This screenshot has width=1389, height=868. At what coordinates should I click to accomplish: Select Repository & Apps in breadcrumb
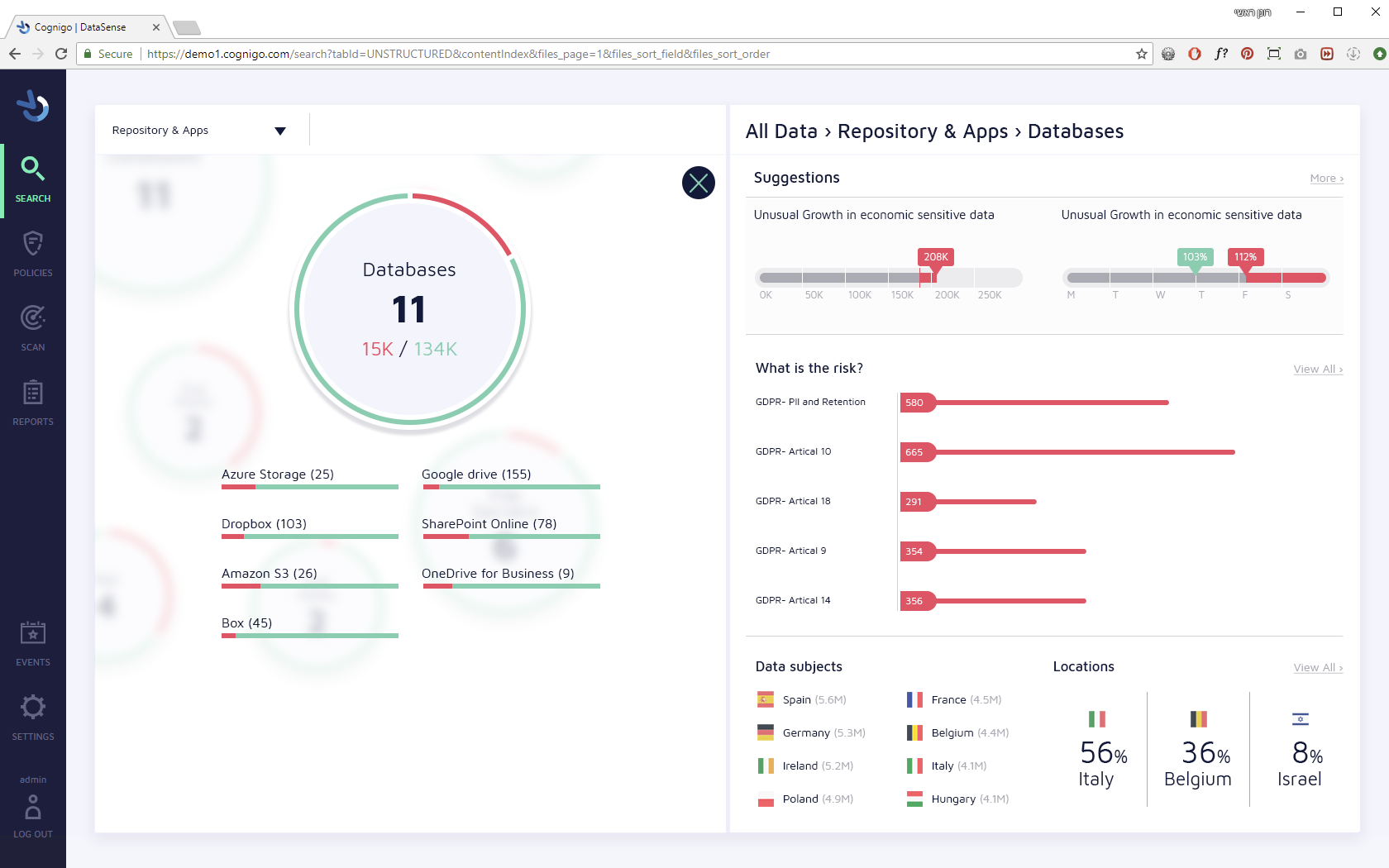(x=923, y=131)
